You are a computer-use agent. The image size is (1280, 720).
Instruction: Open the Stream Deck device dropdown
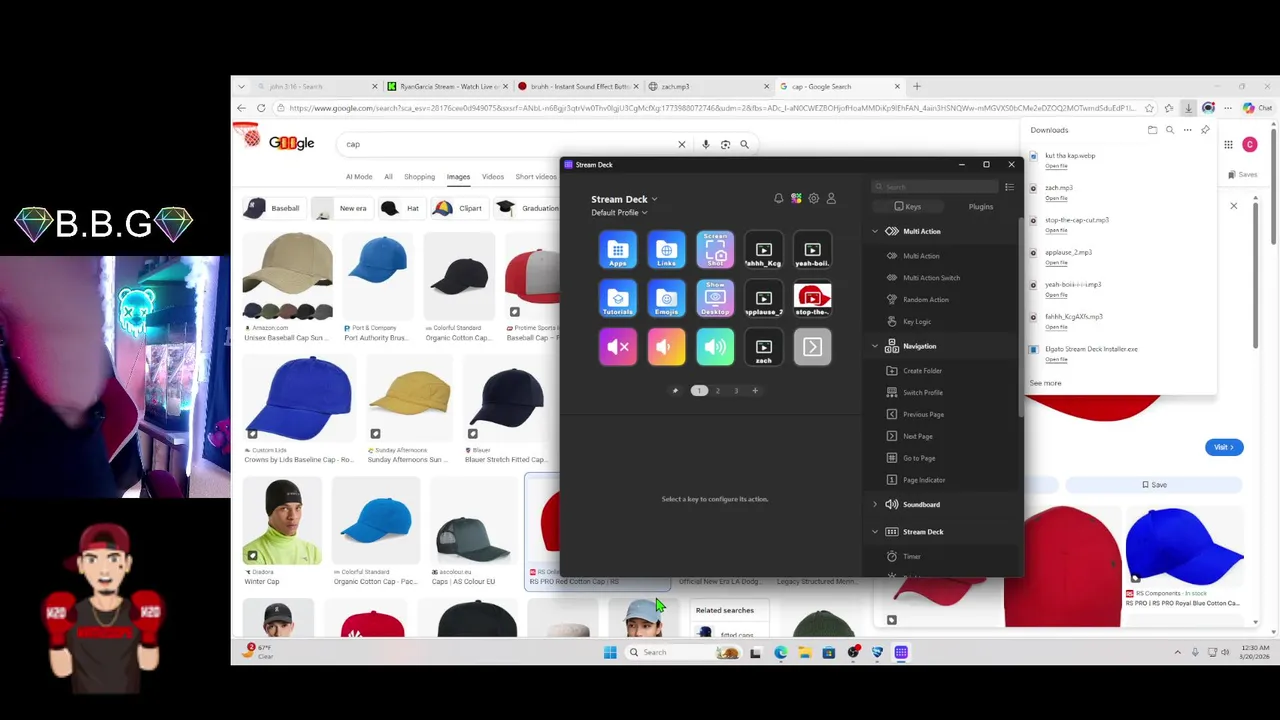pos(624,199)
